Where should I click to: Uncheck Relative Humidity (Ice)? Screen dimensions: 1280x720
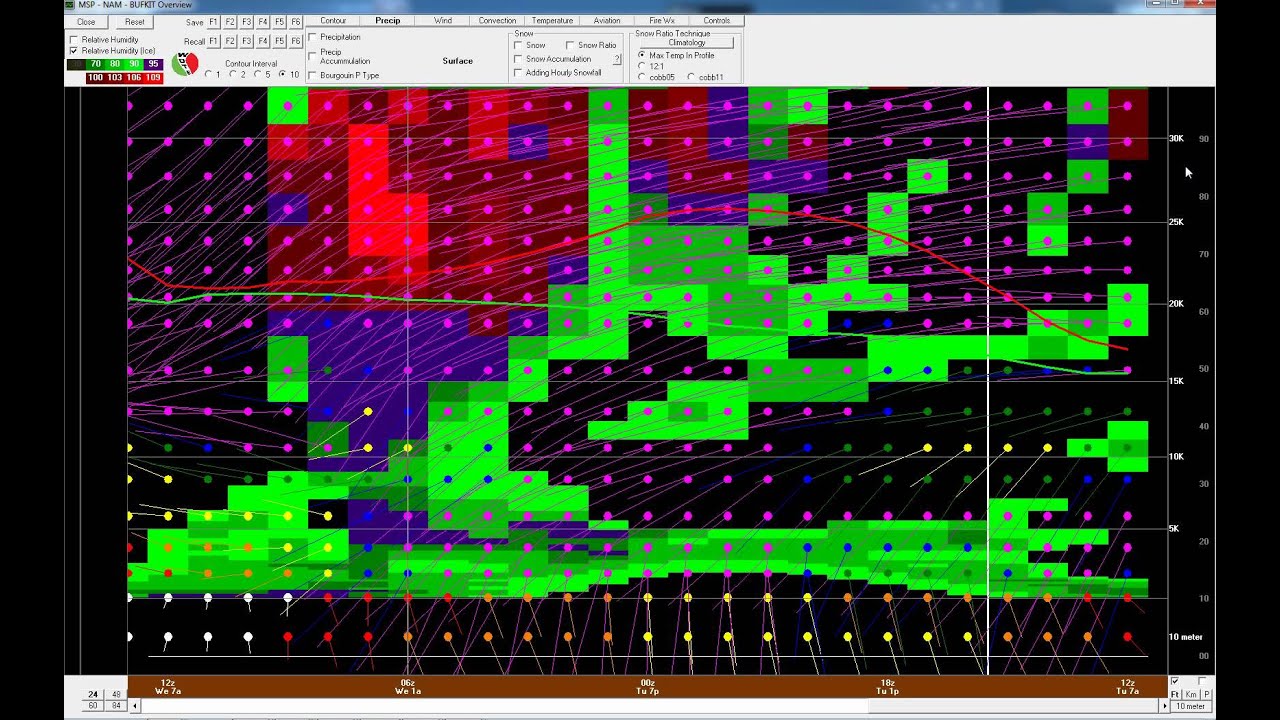tap(73, 51)
